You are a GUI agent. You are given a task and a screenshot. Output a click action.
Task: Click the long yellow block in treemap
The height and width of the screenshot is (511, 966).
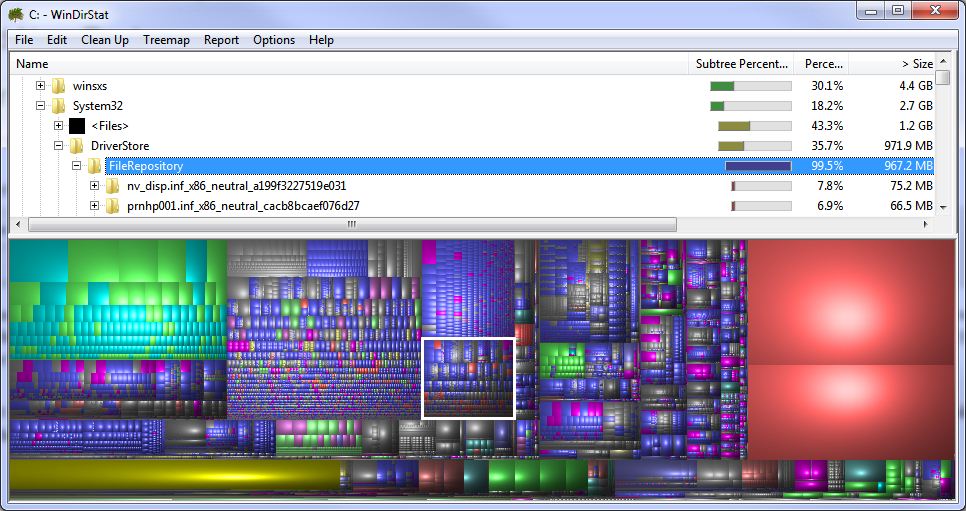174,475
